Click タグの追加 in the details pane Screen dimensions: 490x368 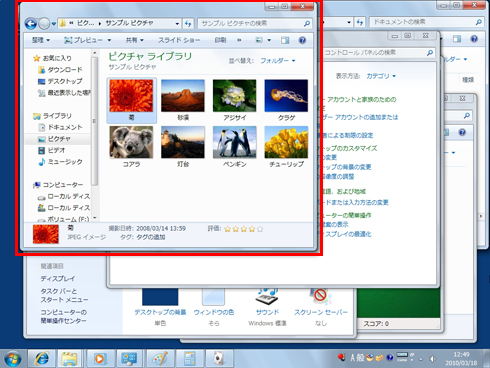(151, 237)
